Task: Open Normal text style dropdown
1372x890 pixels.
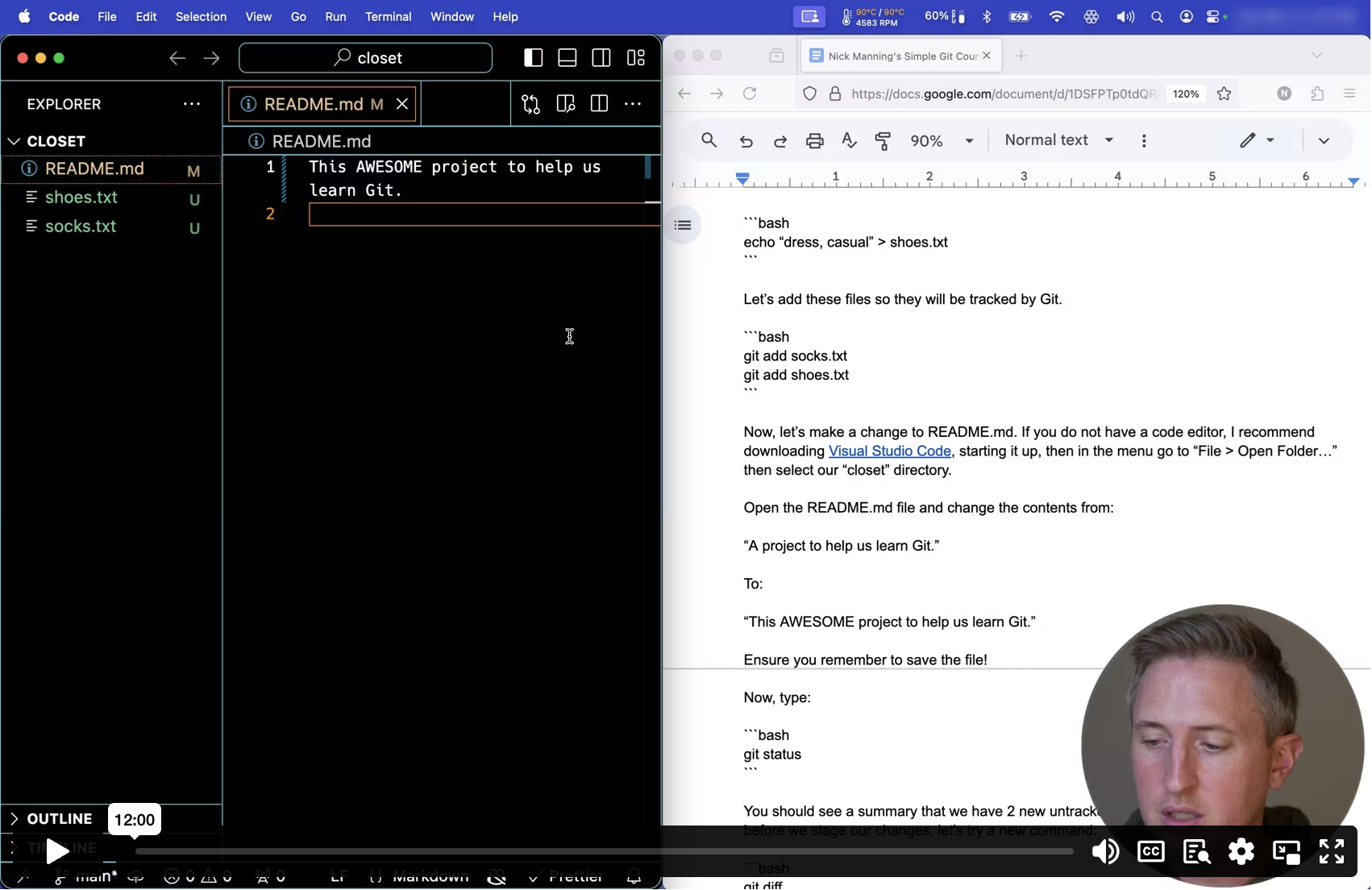Action: coord(1059,140)
